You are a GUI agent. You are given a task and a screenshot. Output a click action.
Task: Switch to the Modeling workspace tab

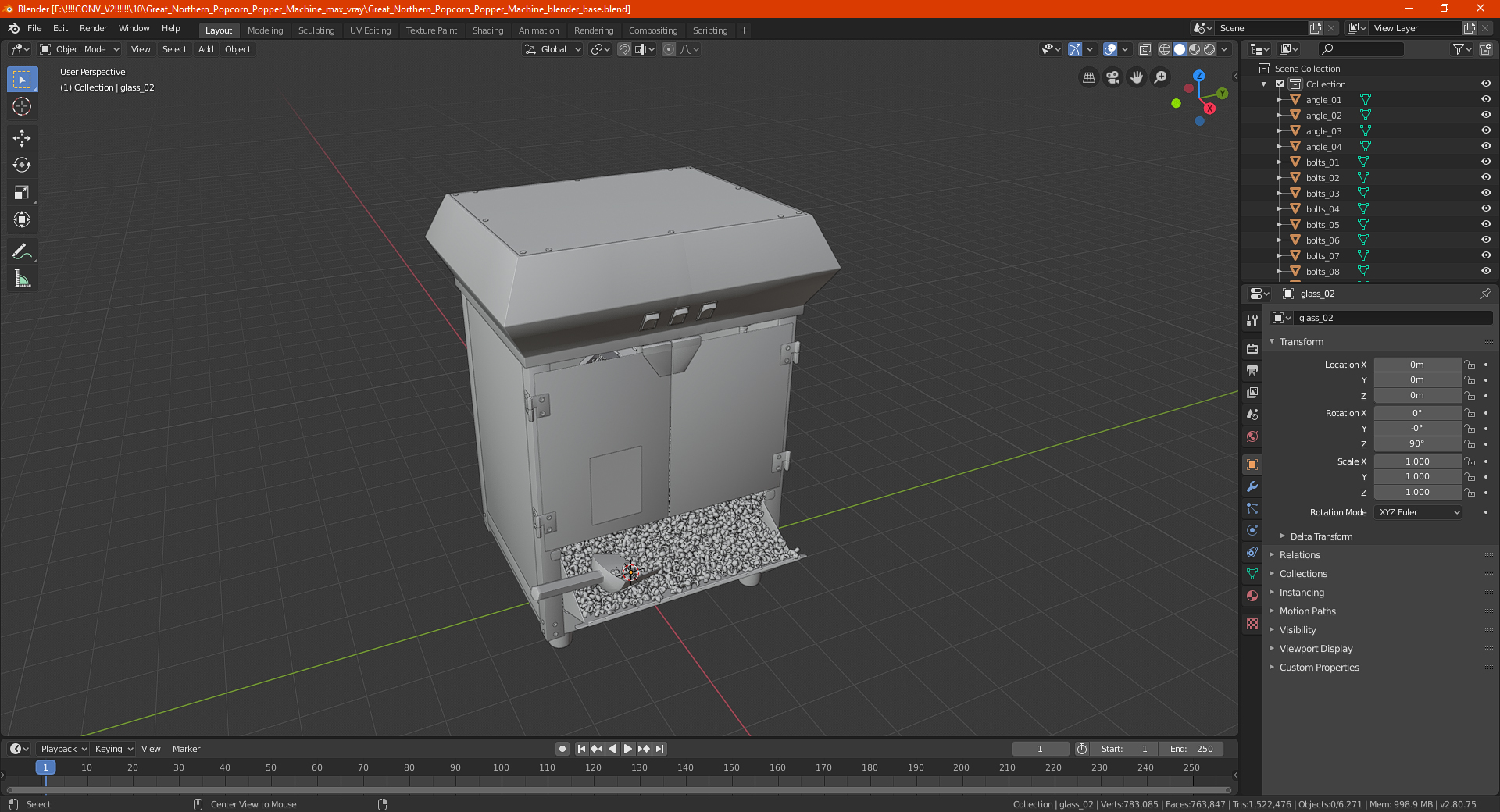[x=265, y=30]
